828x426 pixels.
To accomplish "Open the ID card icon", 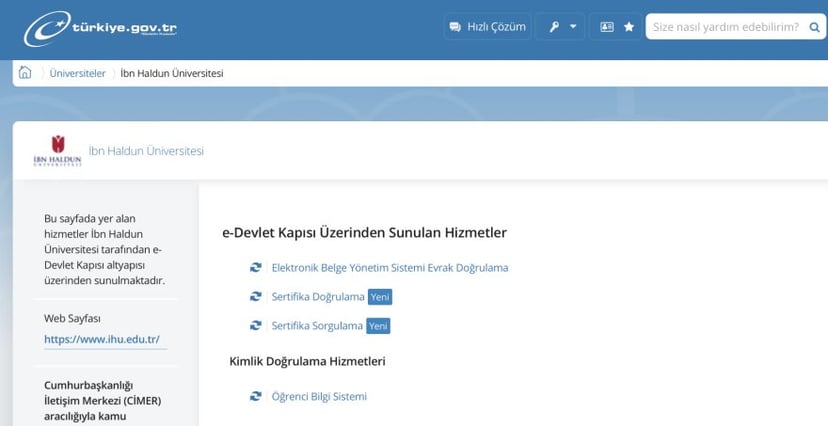I will coord(607,27).
